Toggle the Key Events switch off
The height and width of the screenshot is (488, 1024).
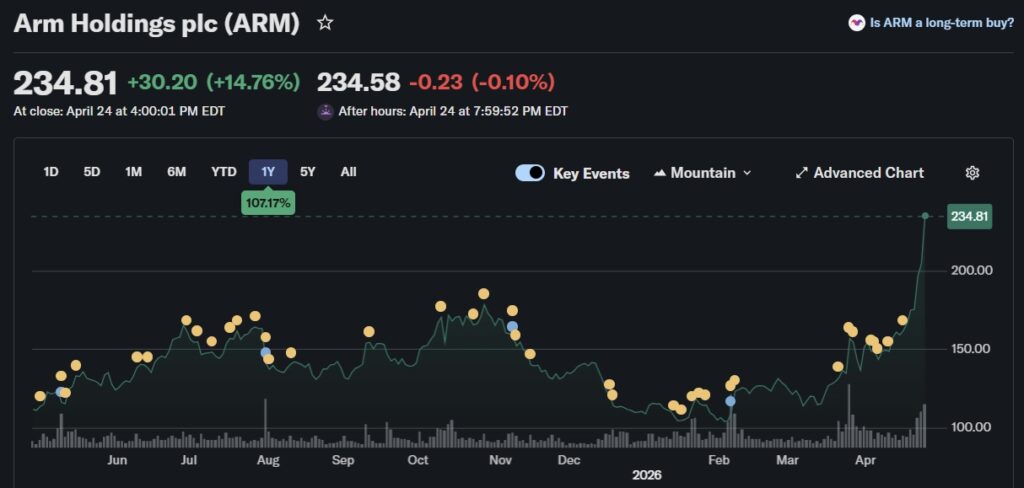click(530, 173)
